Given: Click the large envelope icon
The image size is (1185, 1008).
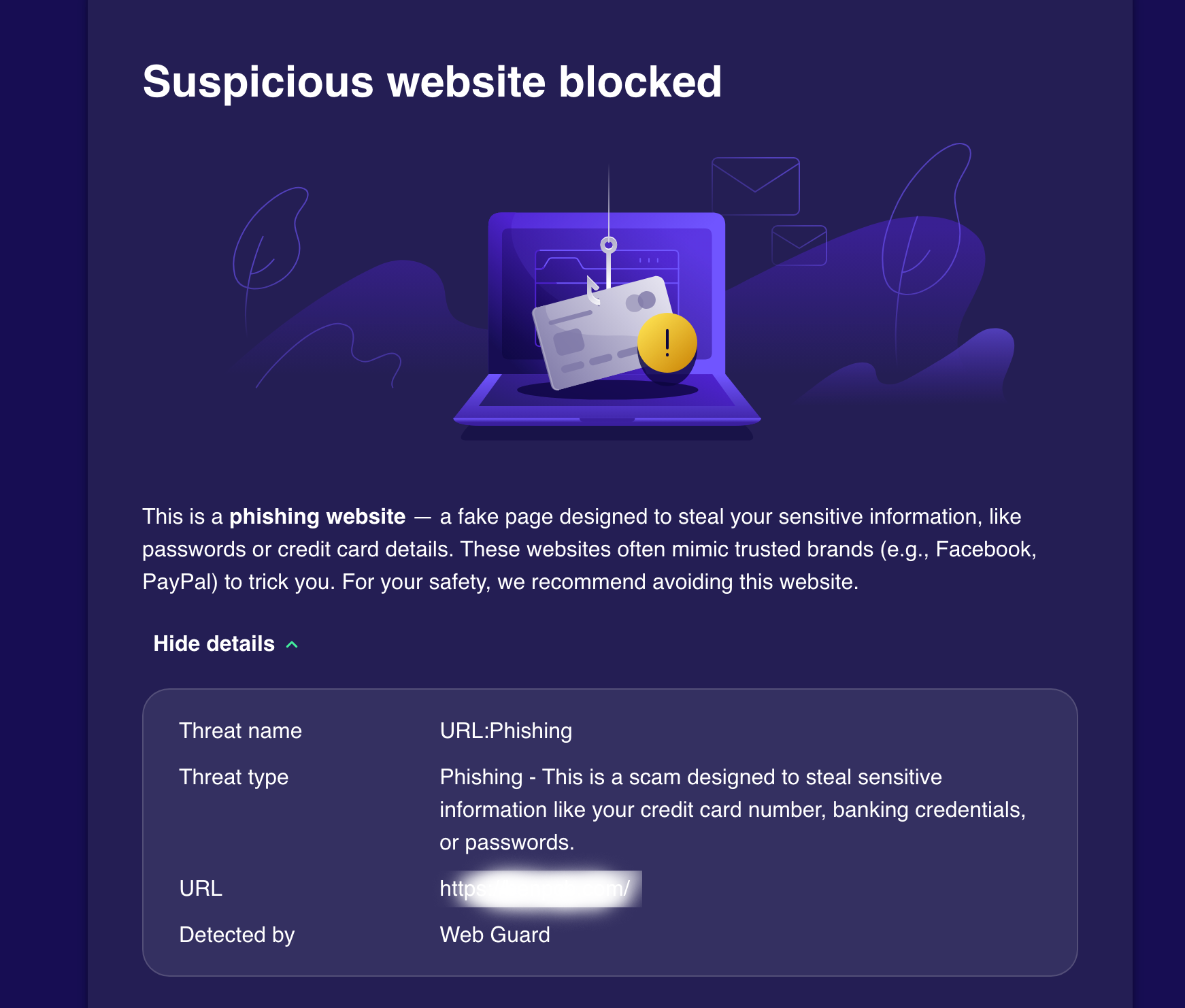Looking at the screenshot, I should [x=755, y=186].
